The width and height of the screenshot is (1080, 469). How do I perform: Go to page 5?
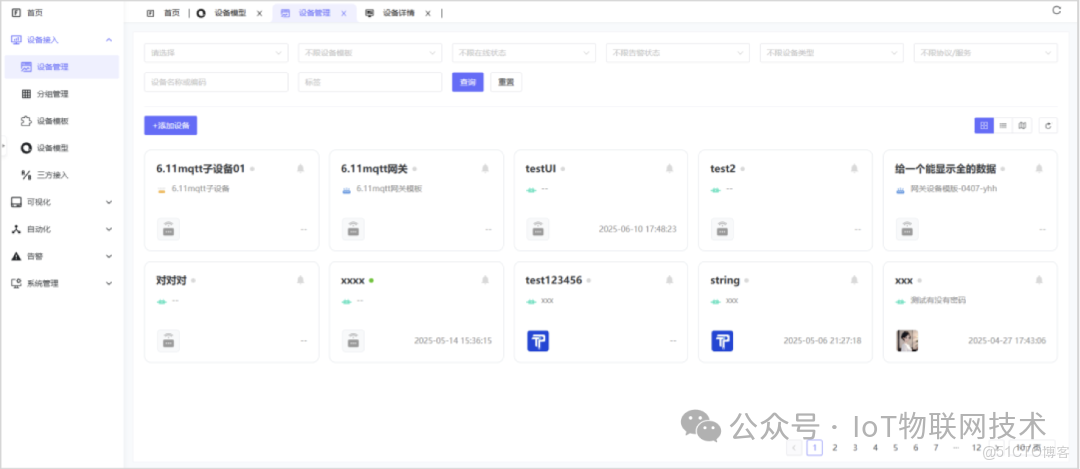tap(895, 448)
